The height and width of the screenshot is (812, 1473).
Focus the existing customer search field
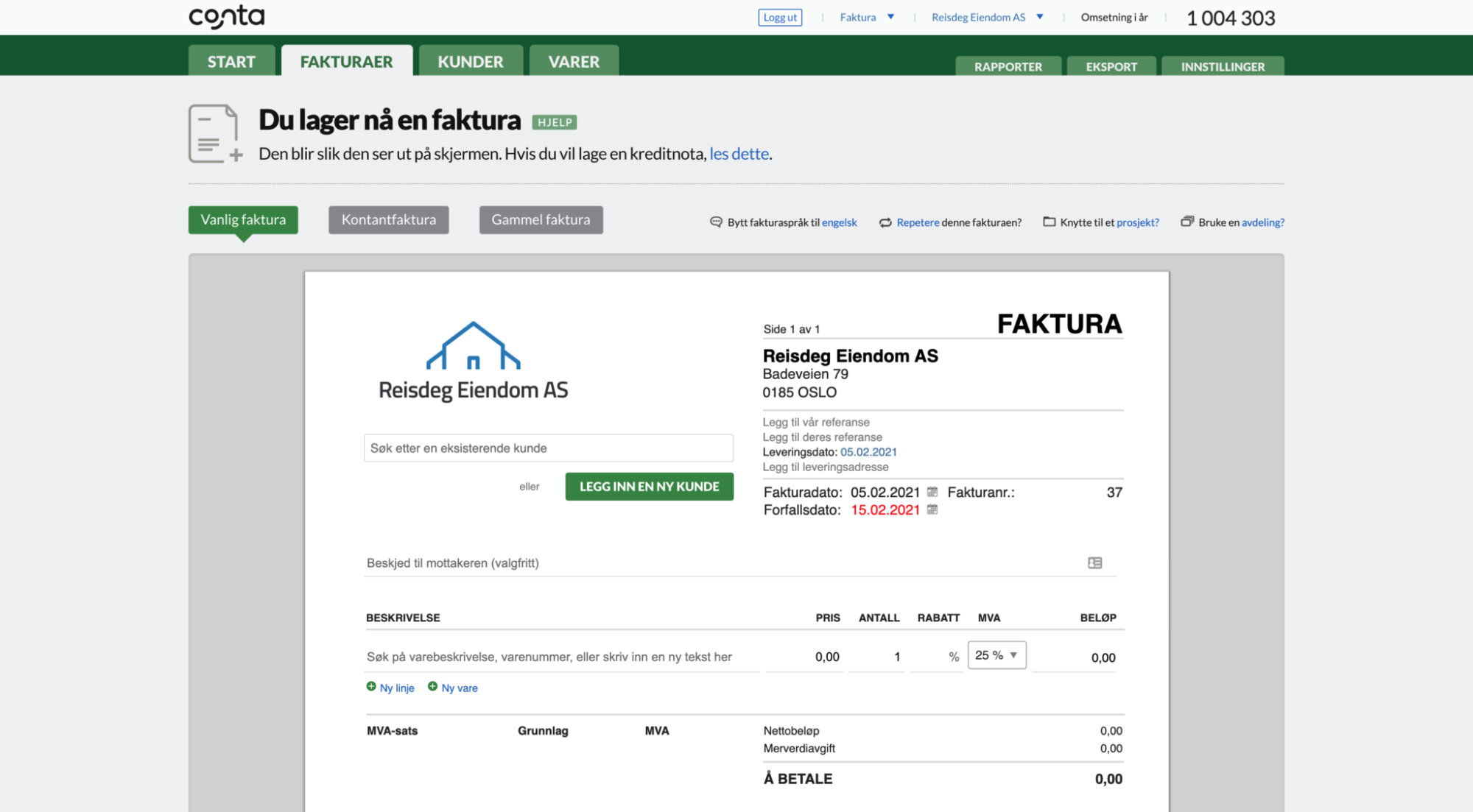(x=548, y=448)
